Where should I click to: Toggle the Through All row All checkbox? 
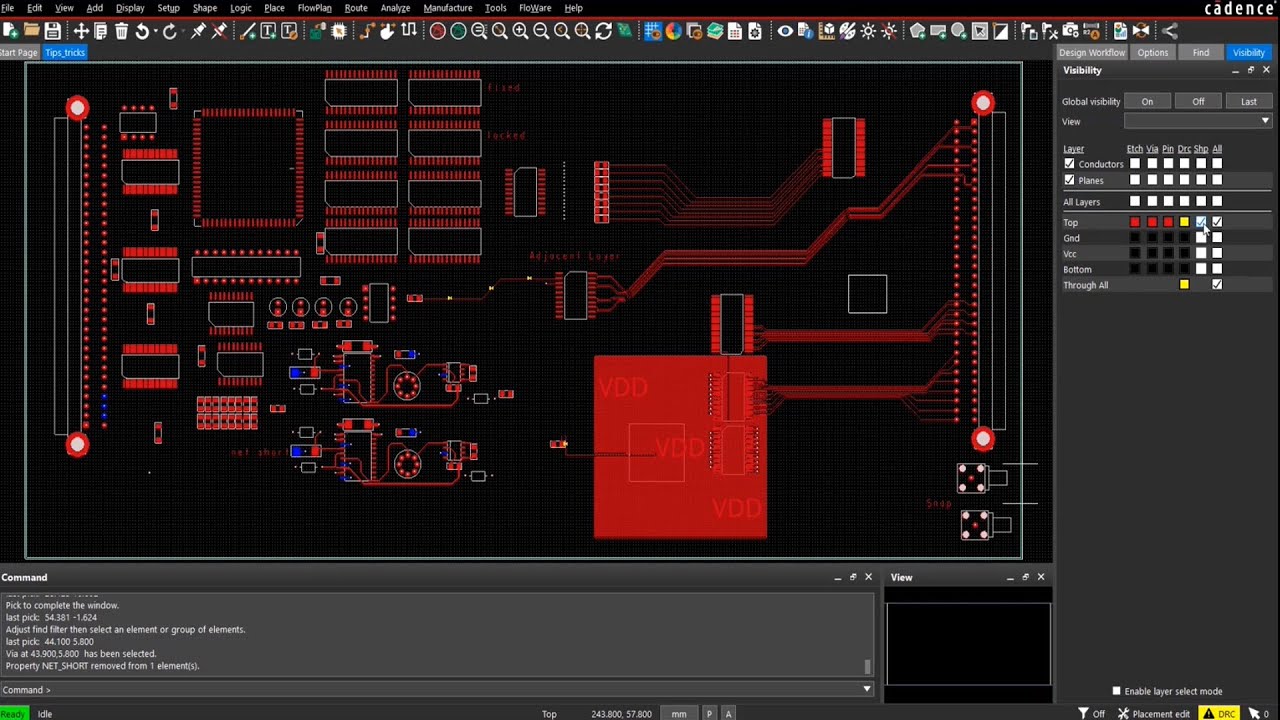1217,285
